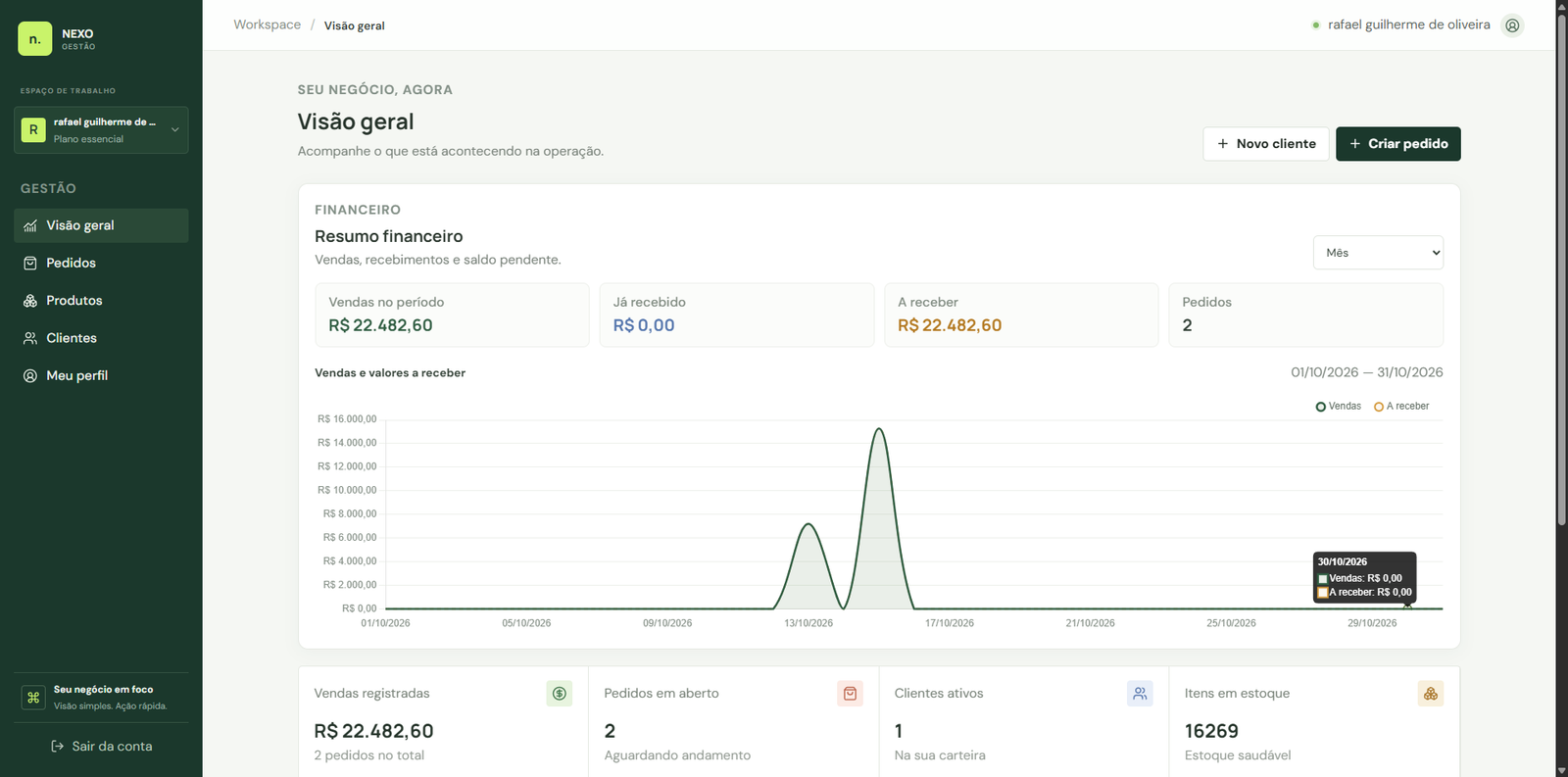Click the Pedidos bag icon in sidebar
The width and height of the screenshot is (1568, 777).
[30, 263]
